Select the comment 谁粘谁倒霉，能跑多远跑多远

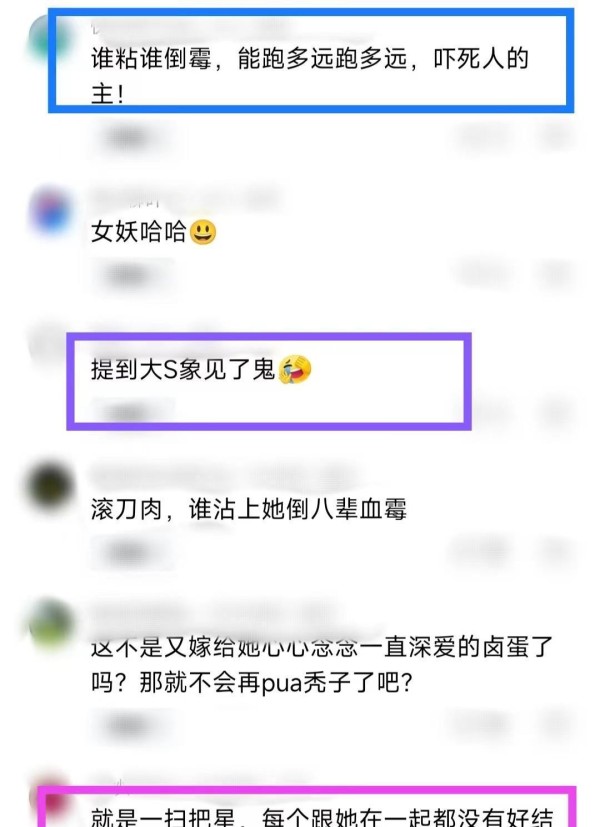click(310, 76)
